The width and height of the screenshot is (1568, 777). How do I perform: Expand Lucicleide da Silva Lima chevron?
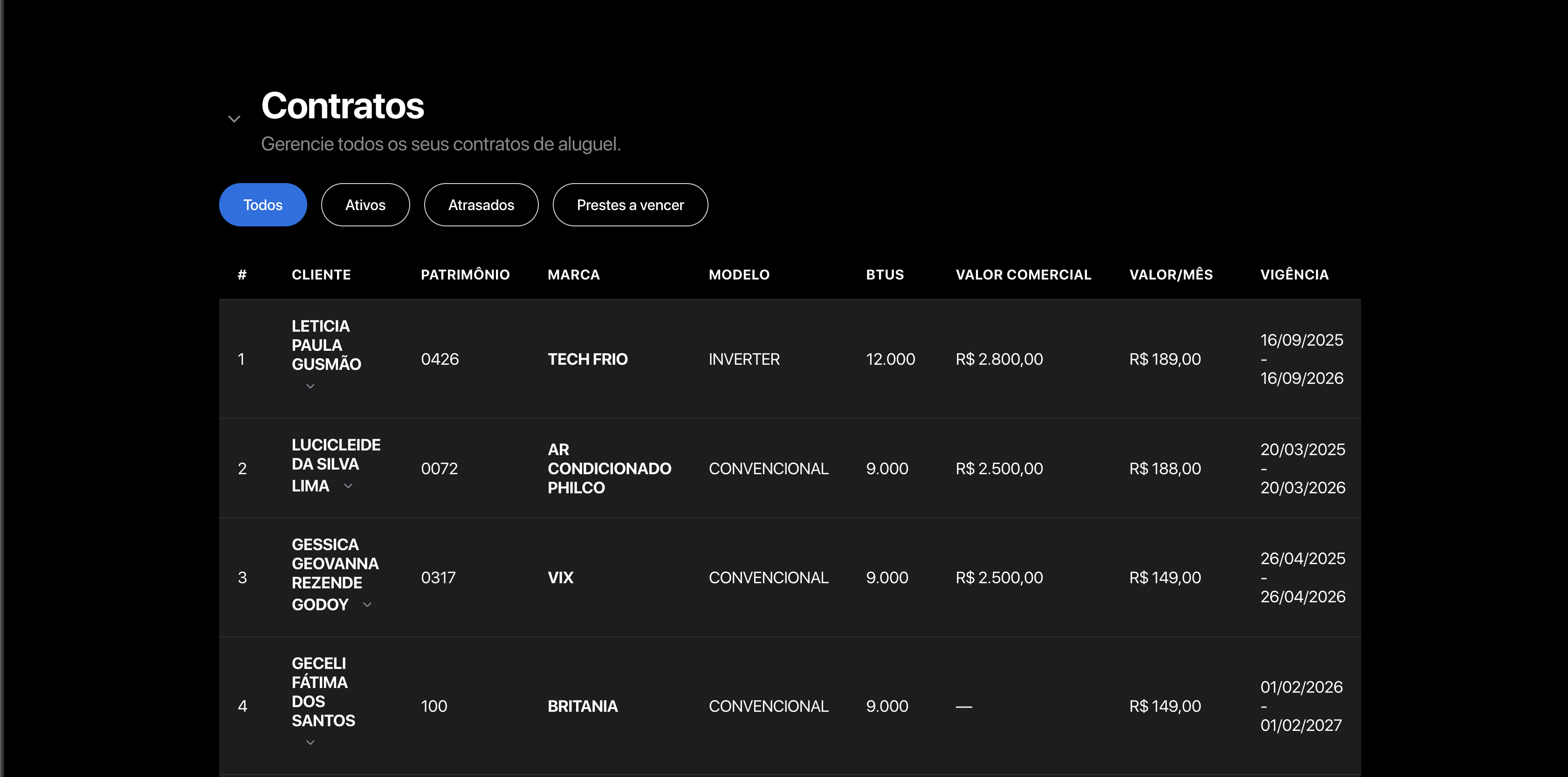pyautogui.click(x=348, y=486)
